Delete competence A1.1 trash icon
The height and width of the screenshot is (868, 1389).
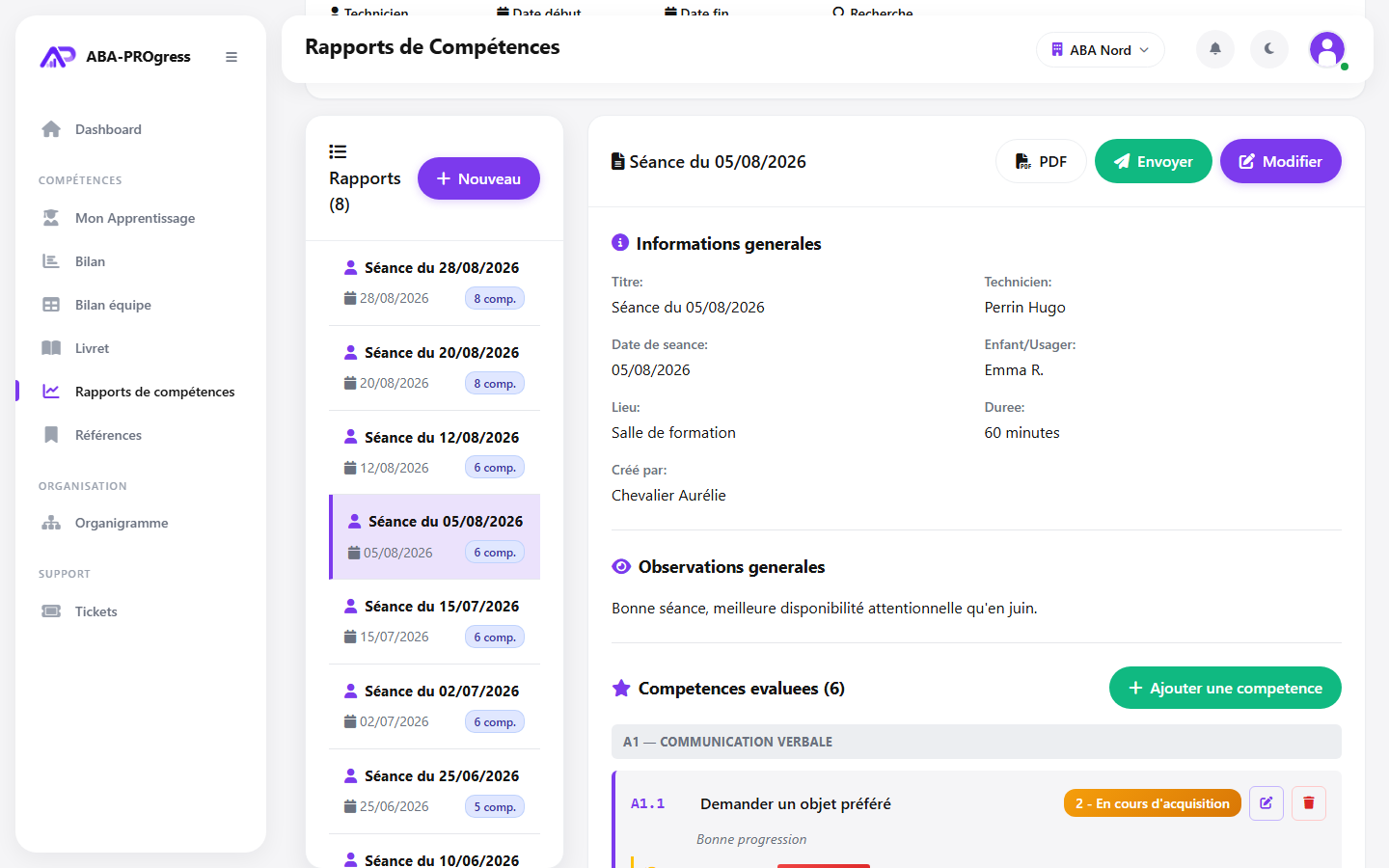pyautogui.click(x=1309, y=802)
